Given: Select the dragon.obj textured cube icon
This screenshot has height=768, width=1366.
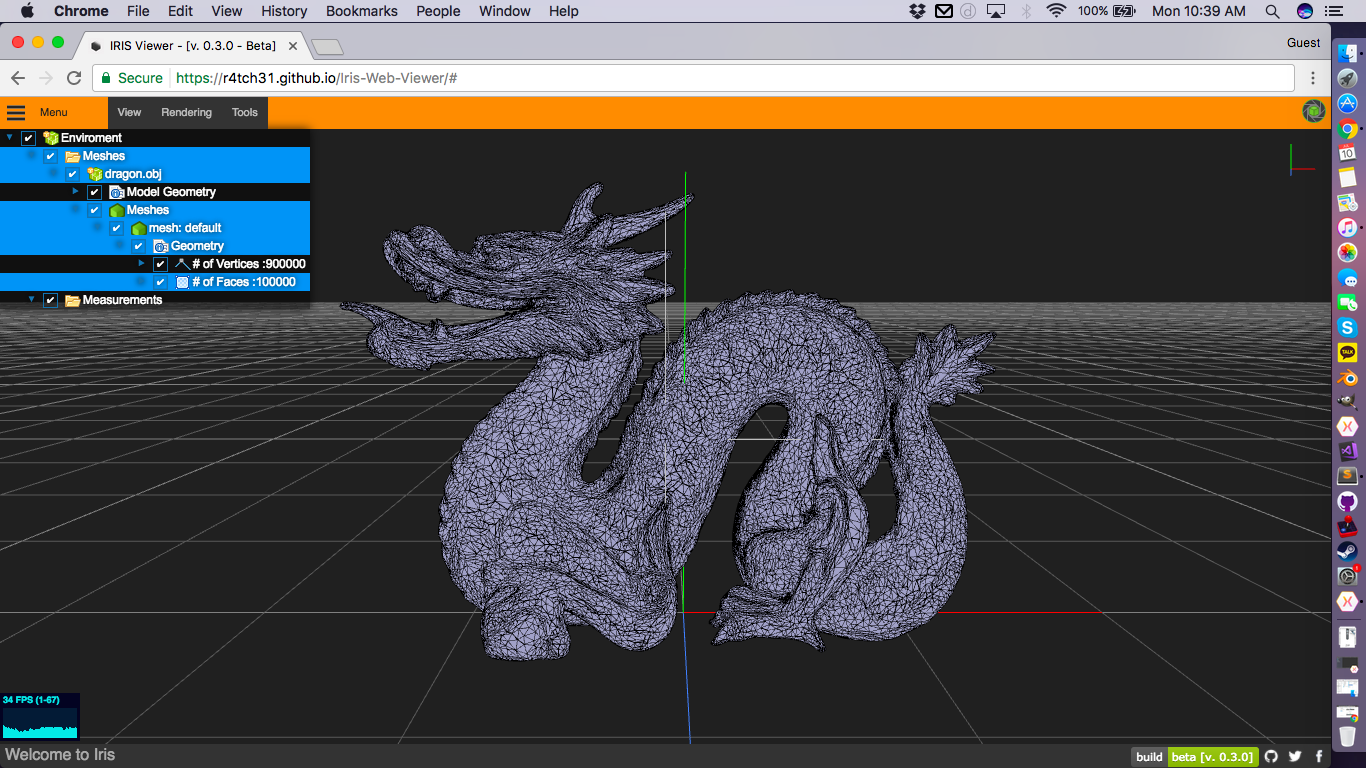Looking at the screenshot, I should tap(94, 173).
